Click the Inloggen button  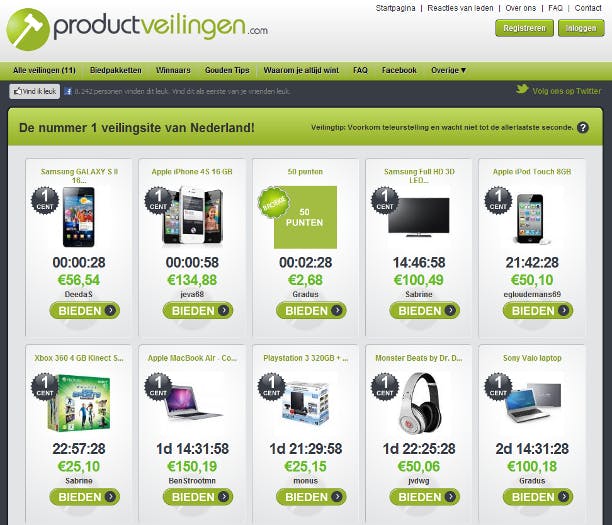click(581, 28)
